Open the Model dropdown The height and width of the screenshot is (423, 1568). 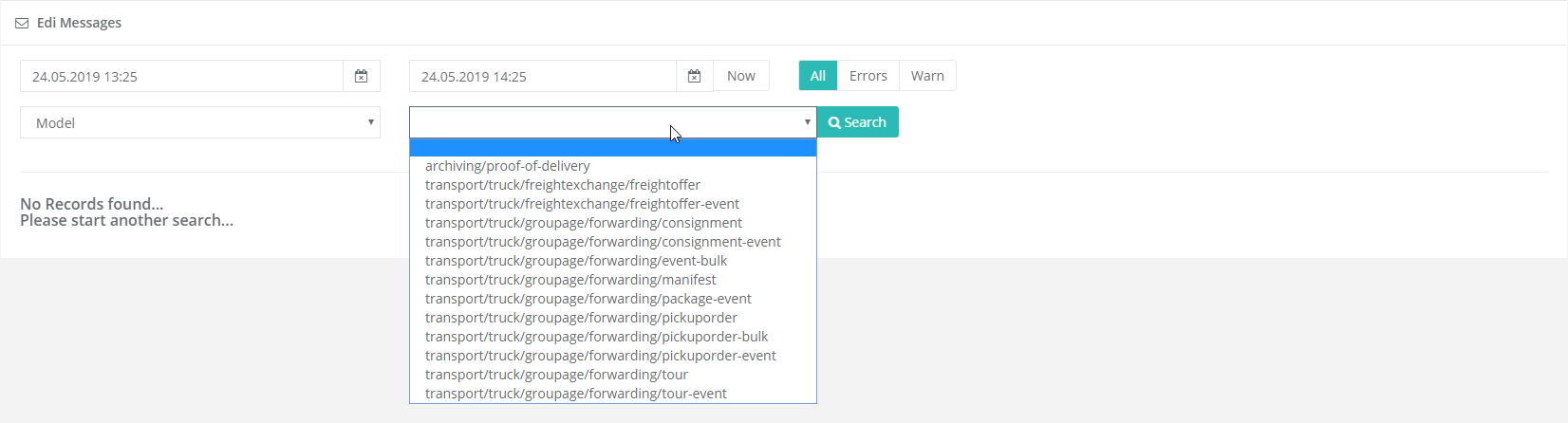point(199,122)
